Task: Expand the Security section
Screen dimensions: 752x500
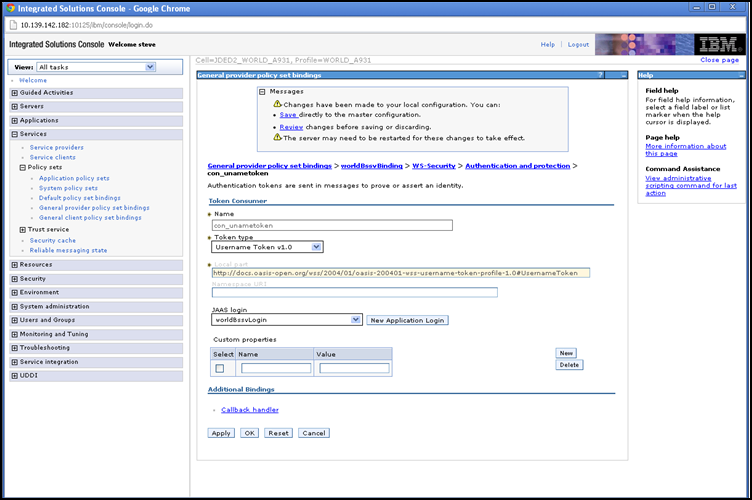Action: pos(15,279)
